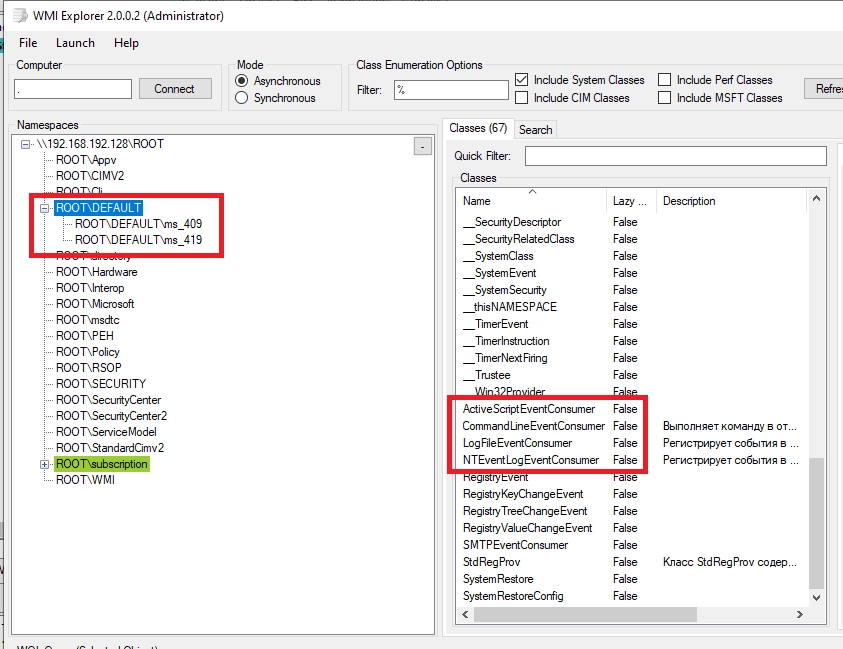Select the Asynchronous mode radio button
The width and height of the screenshot is (843, 649).
tap(241, 81)
